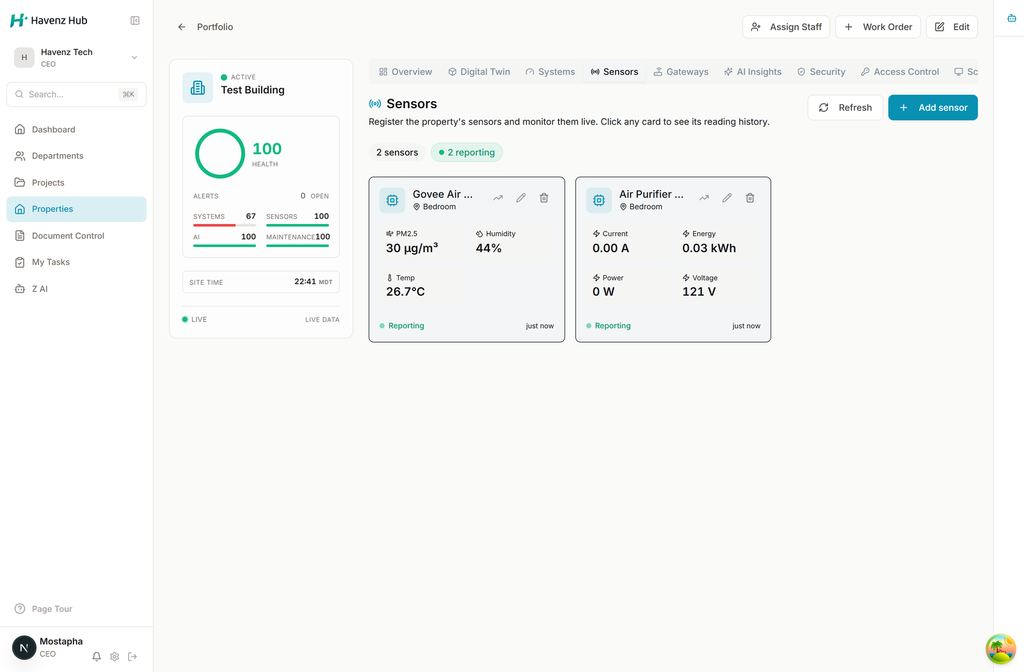Open My Tasks in sidebar
This screenshot has height=672, width=1024.
pos(76,262)
